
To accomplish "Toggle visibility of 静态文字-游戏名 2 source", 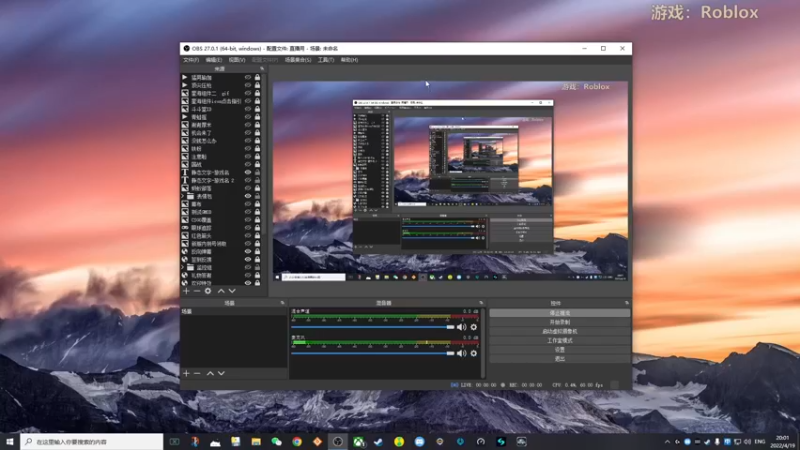I will 248,180.
